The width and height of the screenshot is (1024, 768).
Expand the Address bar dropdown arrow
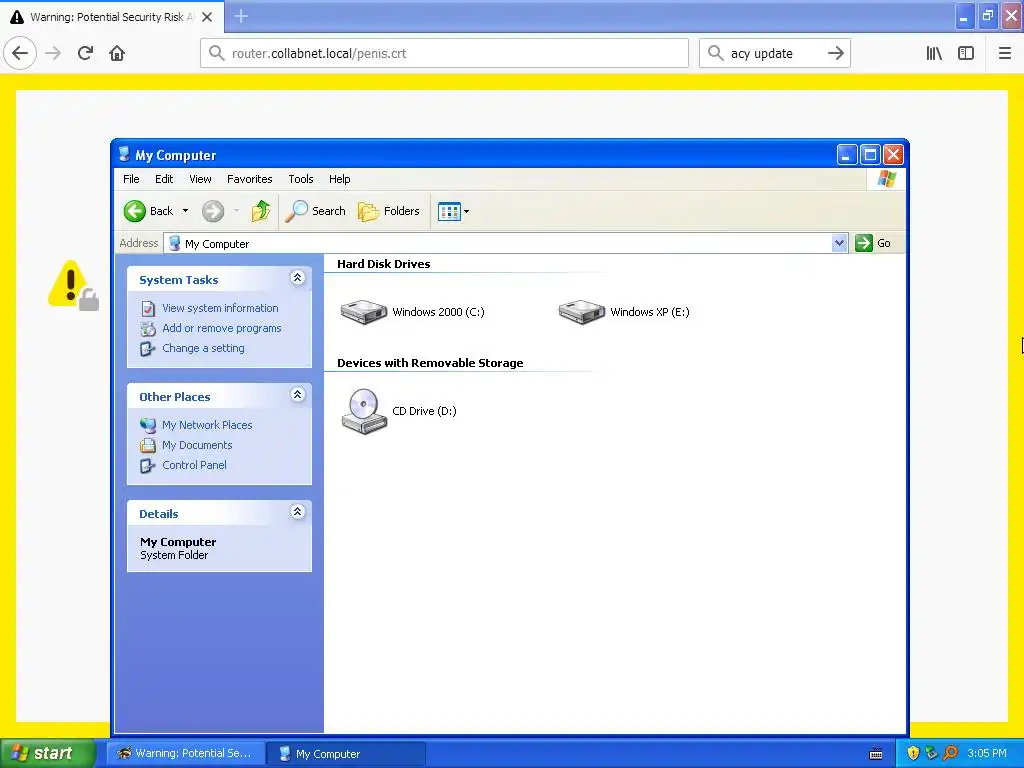click(x=839, y=243)
